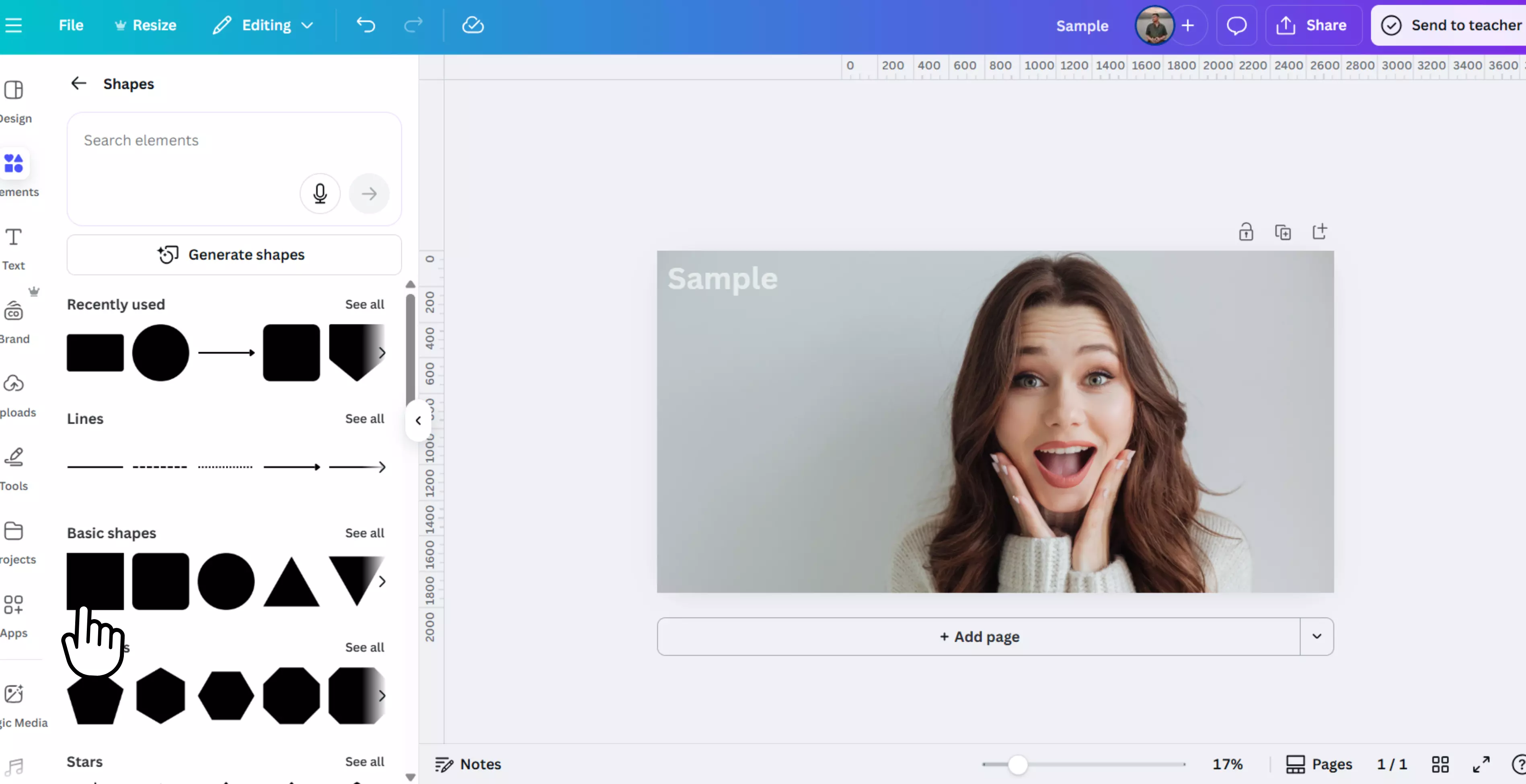Click the voice search microphone icon
This screenshot has width=1526, height=784.
point(320,194)
